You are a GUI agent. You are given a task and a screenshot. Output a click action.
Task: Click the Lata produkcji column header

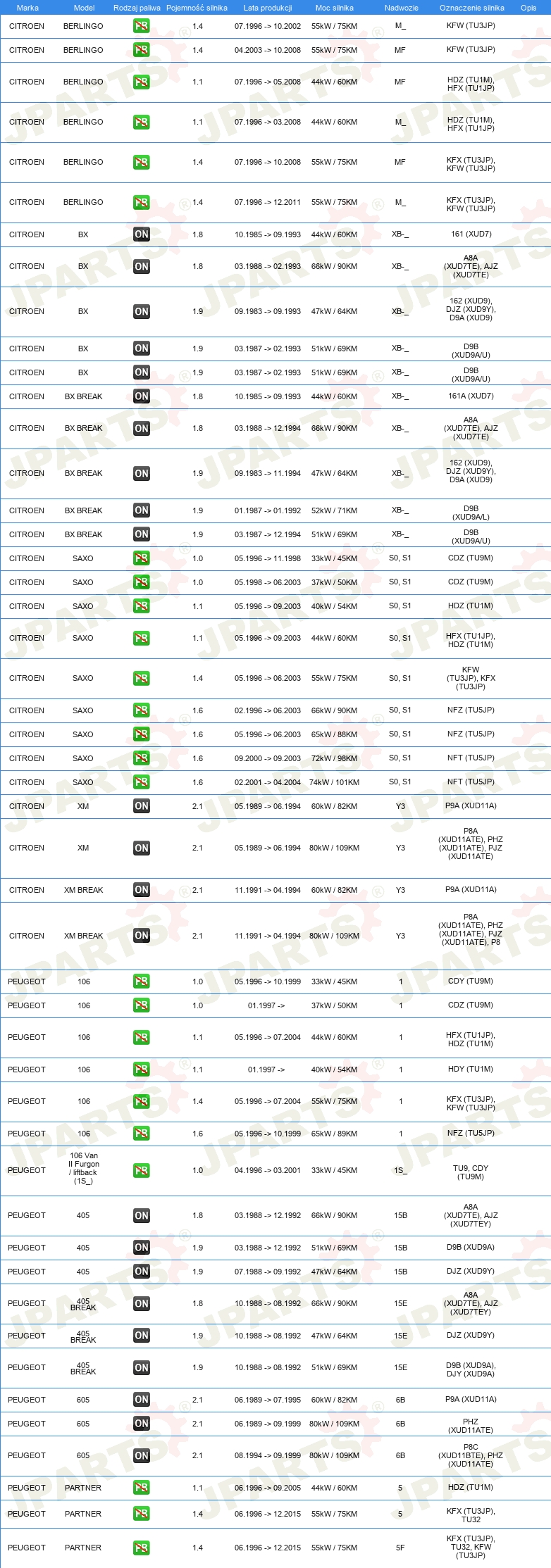(x=268, y=8)
